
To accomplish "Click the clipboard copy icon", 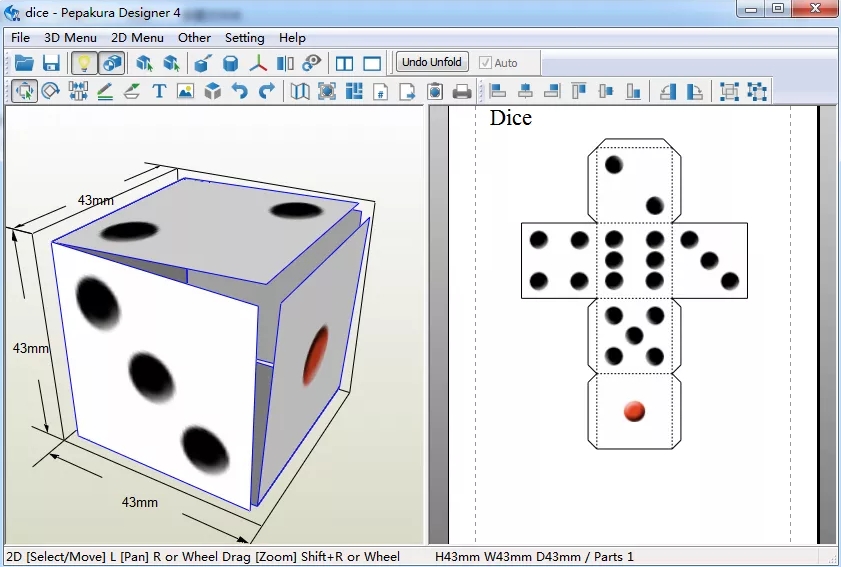I will tap(435, 91).
